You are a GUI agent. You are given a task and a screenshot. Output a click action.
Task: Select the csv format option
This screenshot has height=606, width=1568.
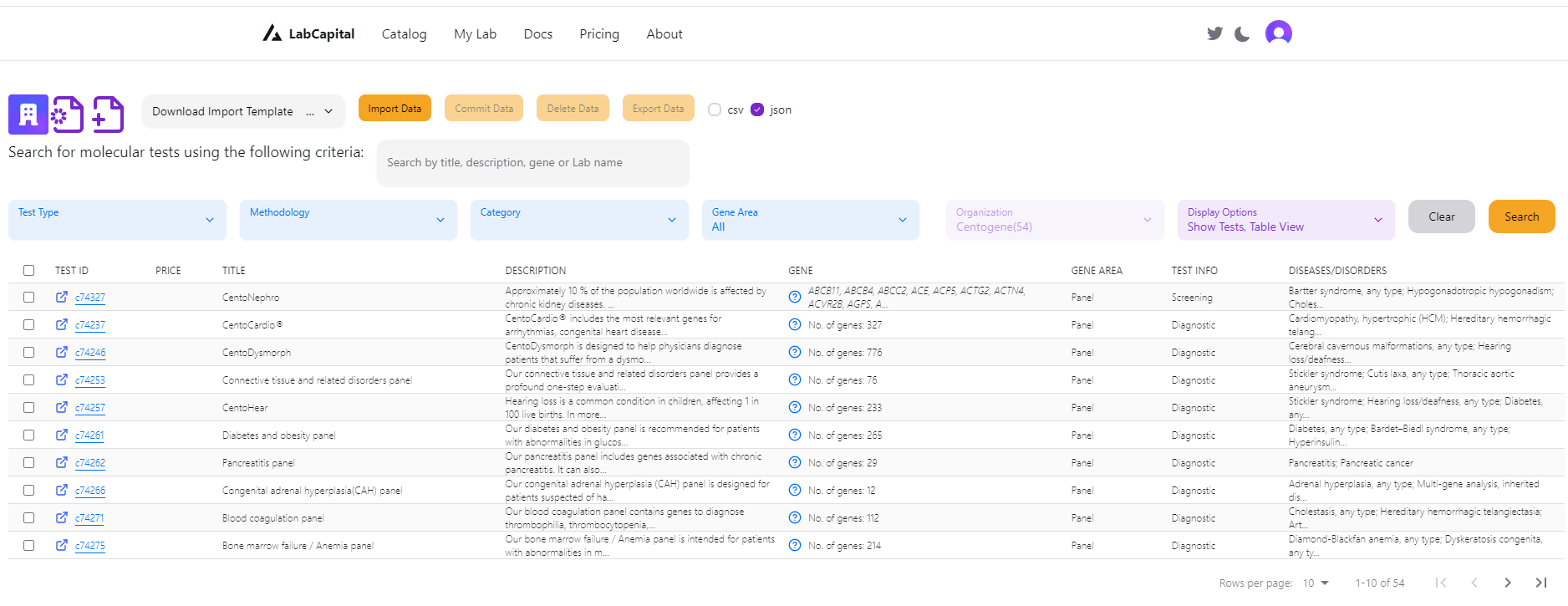[715, 109]
